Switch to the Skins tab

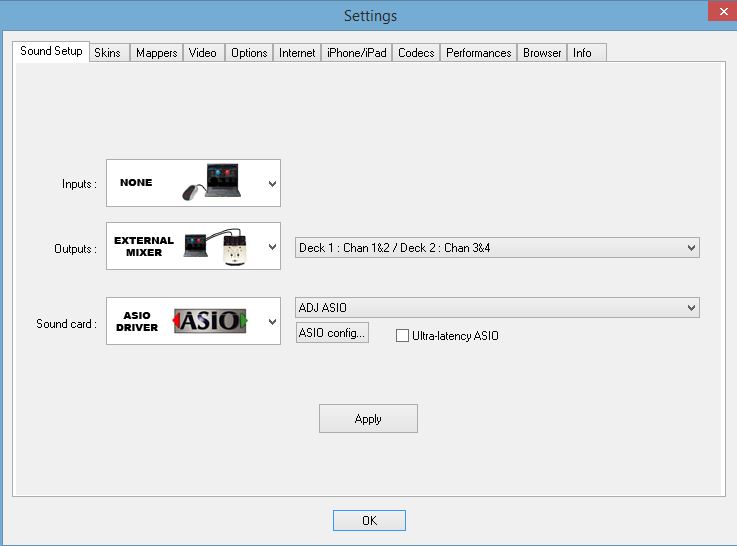coord(107,53)
